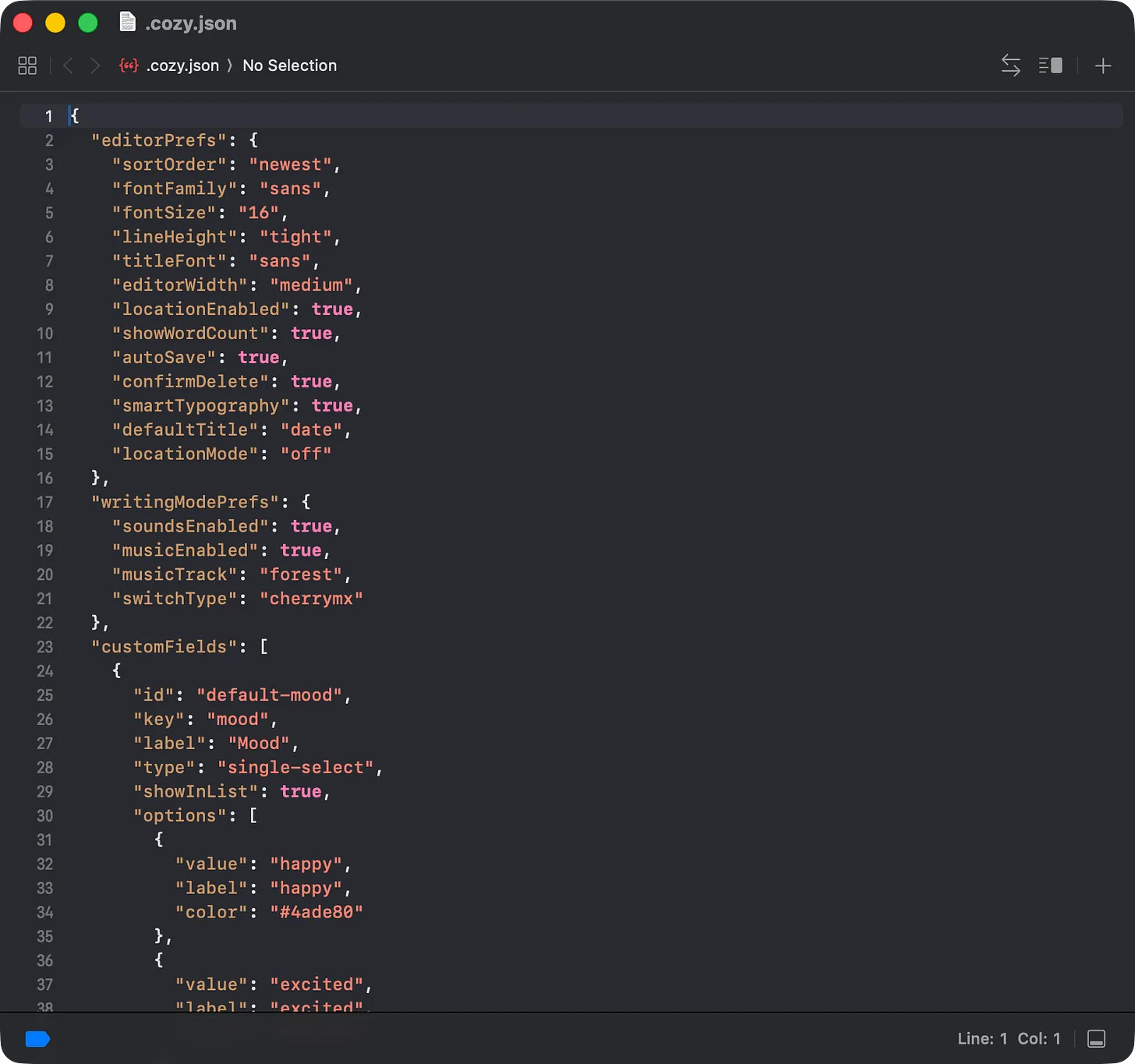
Task: Click the .cozy.json window title
Action: (x=191, y=23)
